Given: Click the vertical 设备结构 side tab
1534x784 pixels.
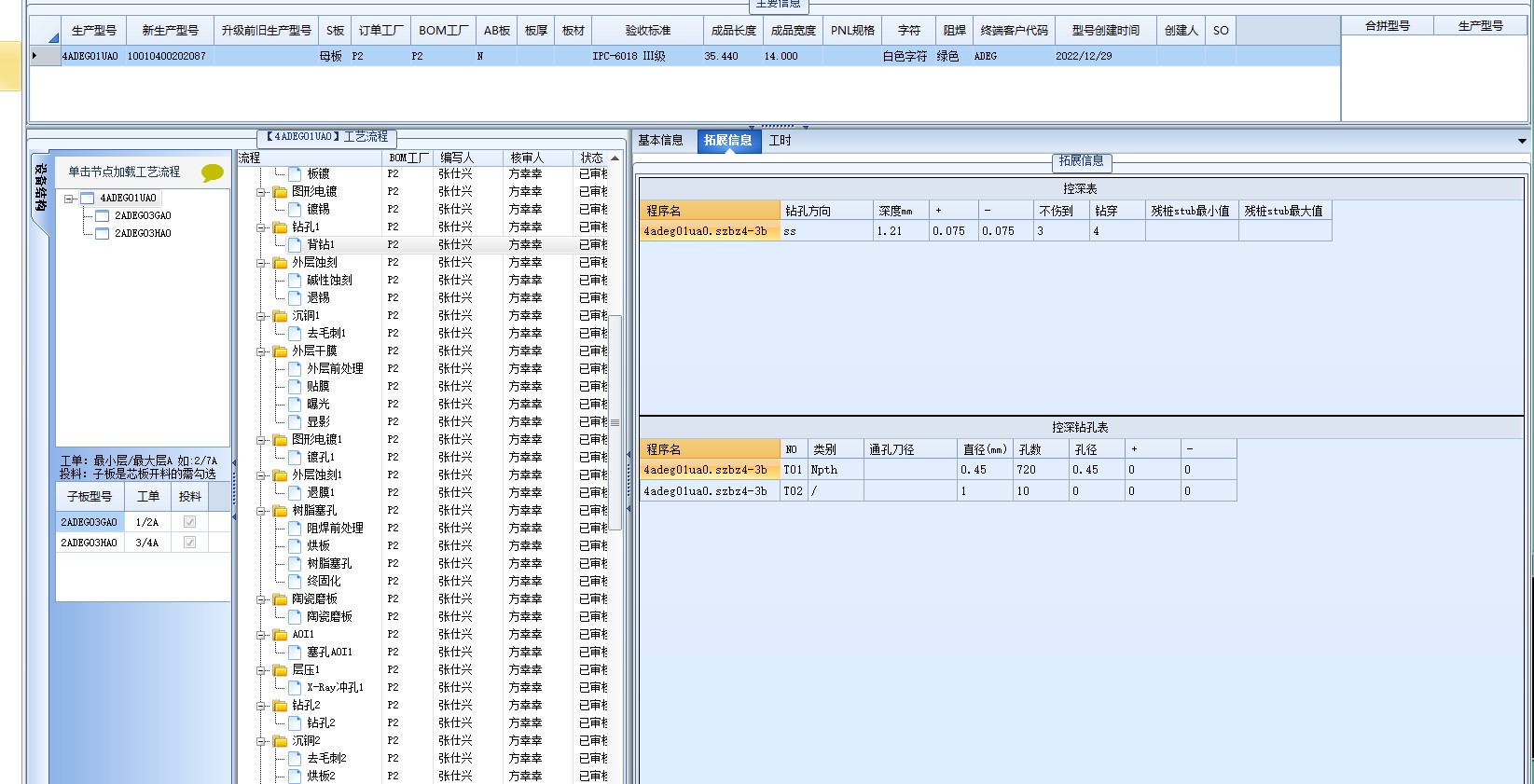Looking at the screenshot, I should (x=41, y=187).
